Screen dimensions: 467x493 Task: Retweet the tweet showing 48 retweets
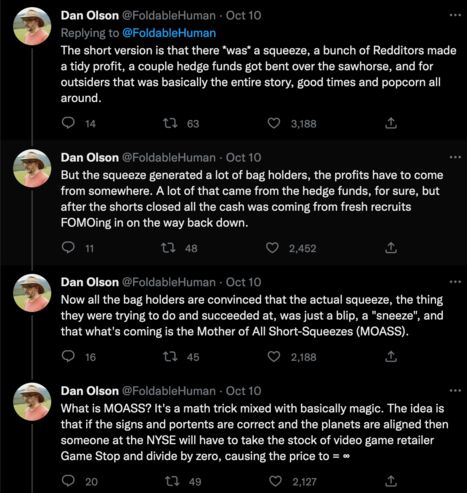[x=168, y=248]
